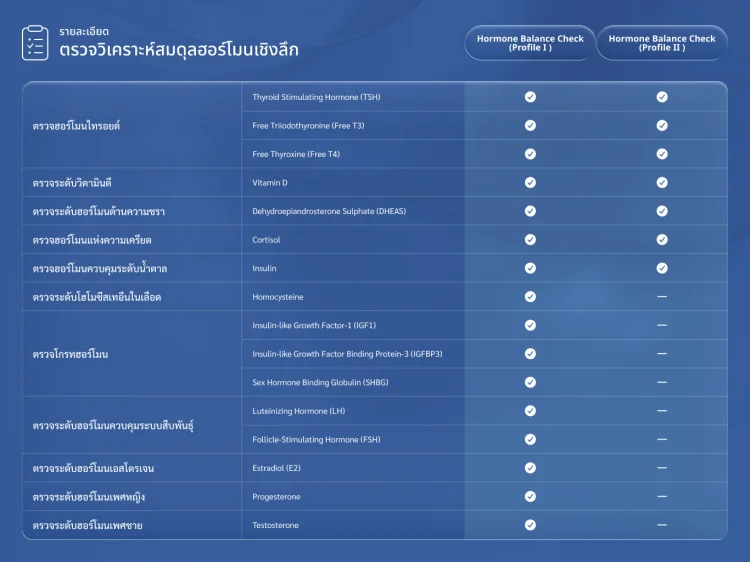Click the Profile I checkmark for Cortisol
The height and width of the screenshot is (562, 750).
[530, 240]
